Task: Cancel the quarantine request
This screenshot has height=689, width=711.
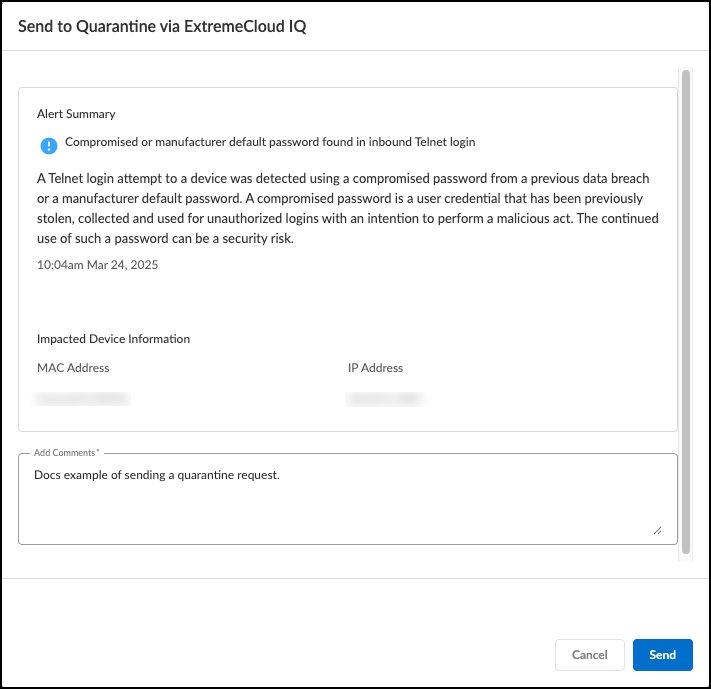Action: click(x=589, y=655)
